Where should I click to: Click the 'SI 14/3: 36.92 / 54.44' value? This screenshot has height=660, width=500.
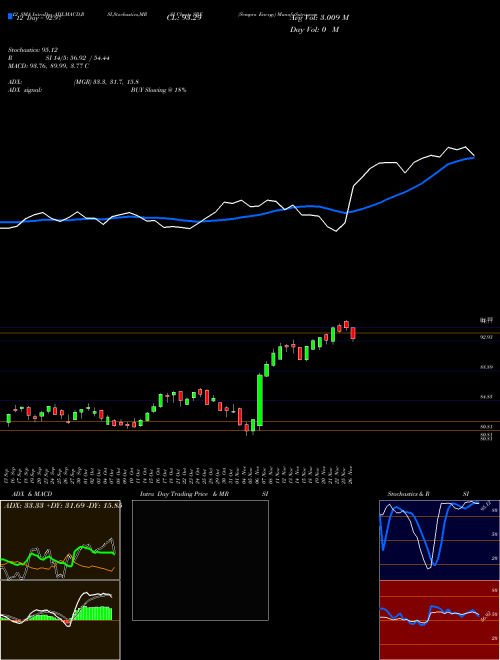tap(75, 58)
